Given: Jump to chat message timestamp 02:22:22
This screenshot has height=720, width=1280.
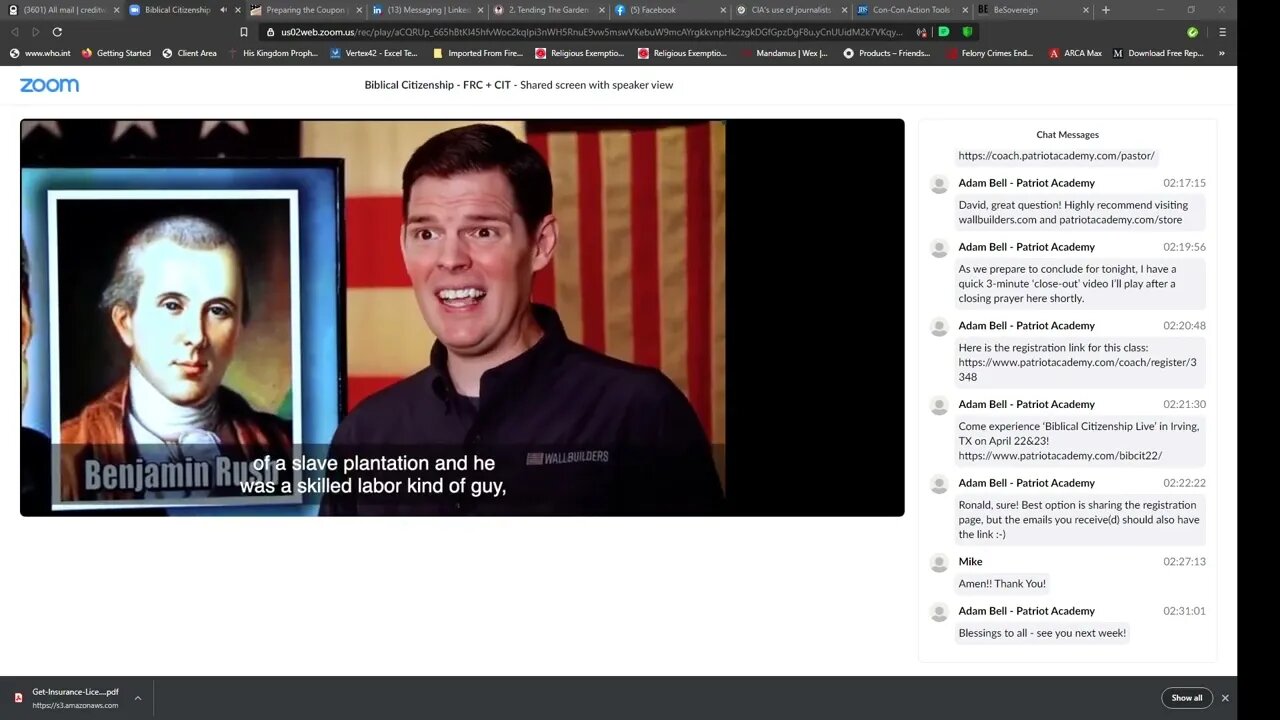Looking at the screenshot, I should coord(1184,483).
